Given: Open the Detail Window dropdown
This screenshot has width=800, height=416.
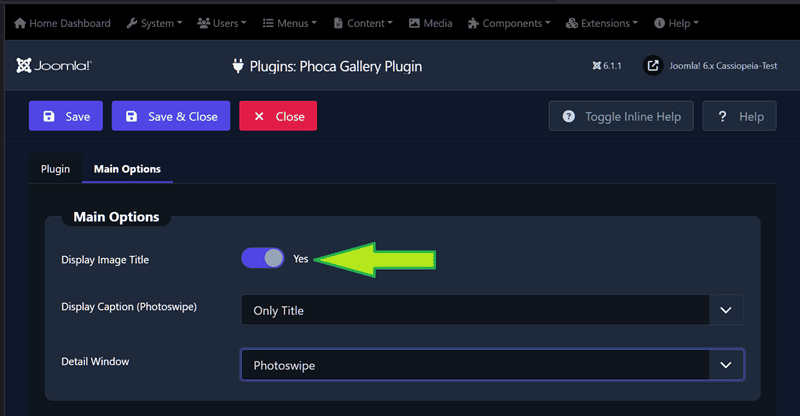Looking at the screenshot, I should coord(492,365).
